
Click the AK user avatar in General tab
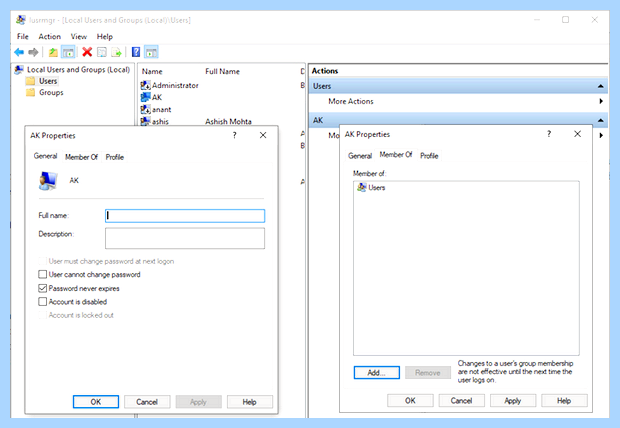coord(48,181)
